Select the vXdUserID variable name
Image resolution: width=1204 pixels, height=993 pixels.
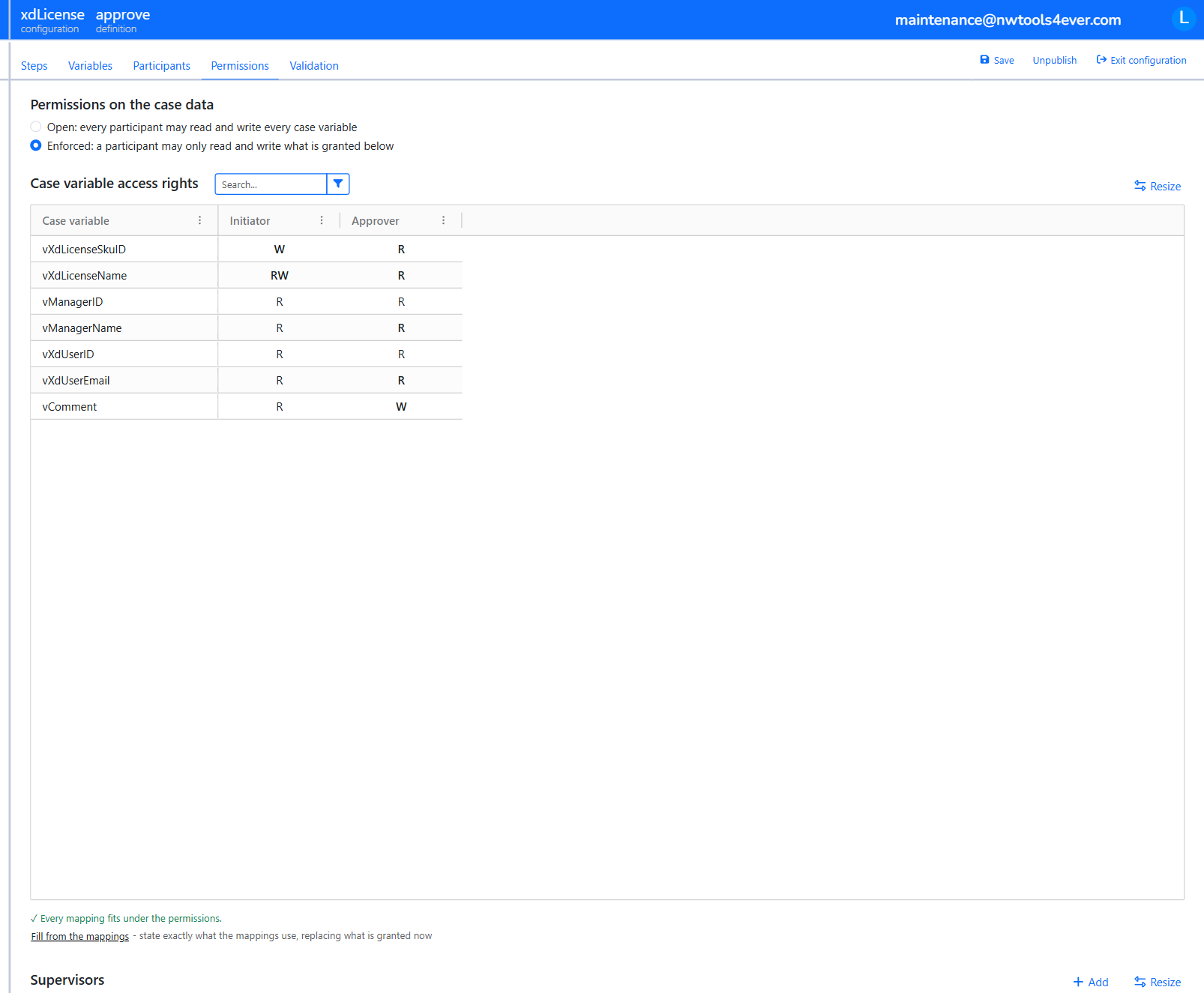pos(68,354)
